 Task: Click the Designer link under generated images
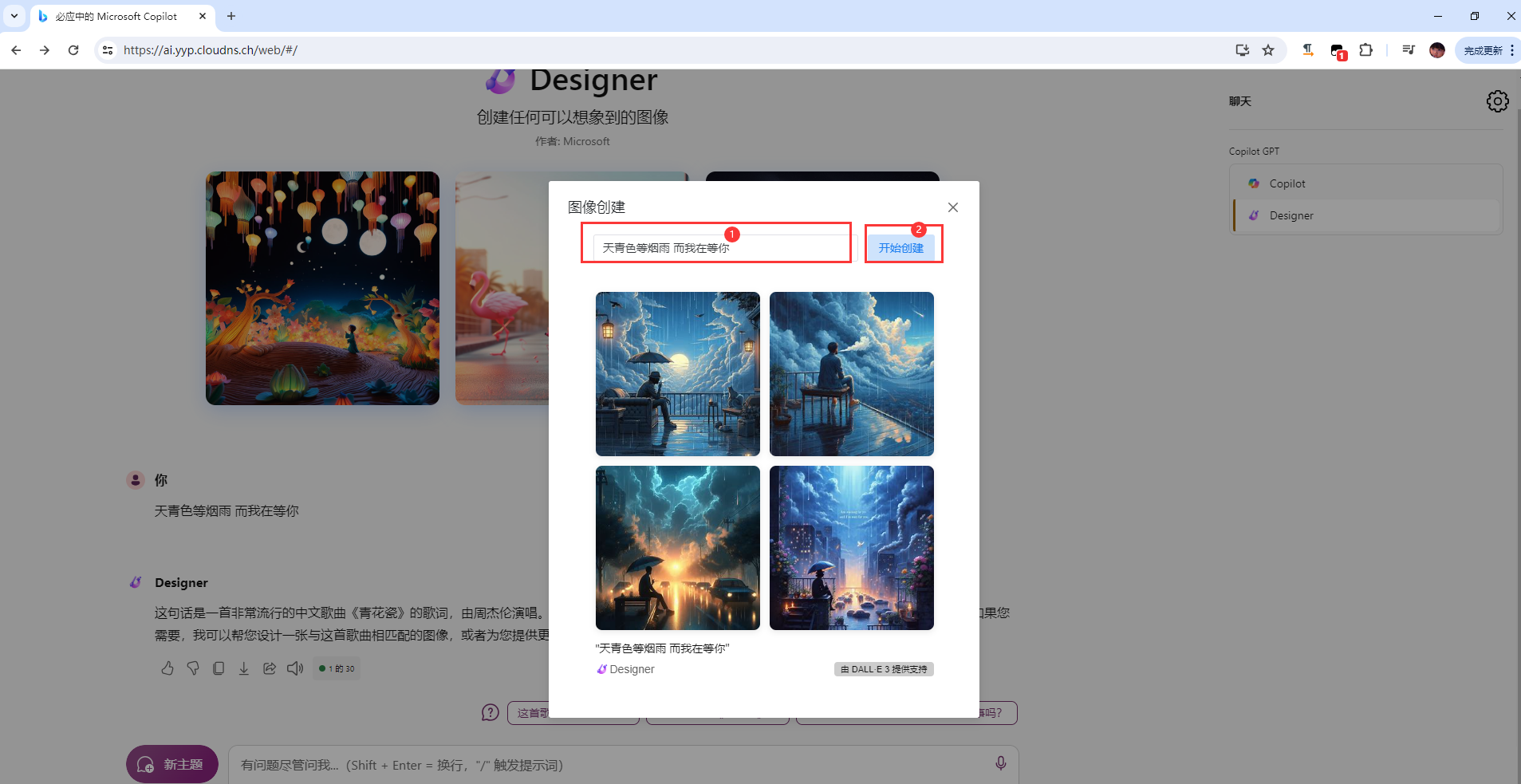[626, 669]
